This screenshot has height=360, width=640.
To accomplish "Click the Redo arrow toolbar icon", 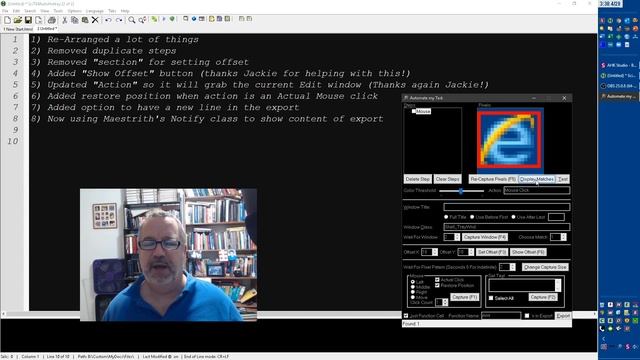I will point(119,20).
